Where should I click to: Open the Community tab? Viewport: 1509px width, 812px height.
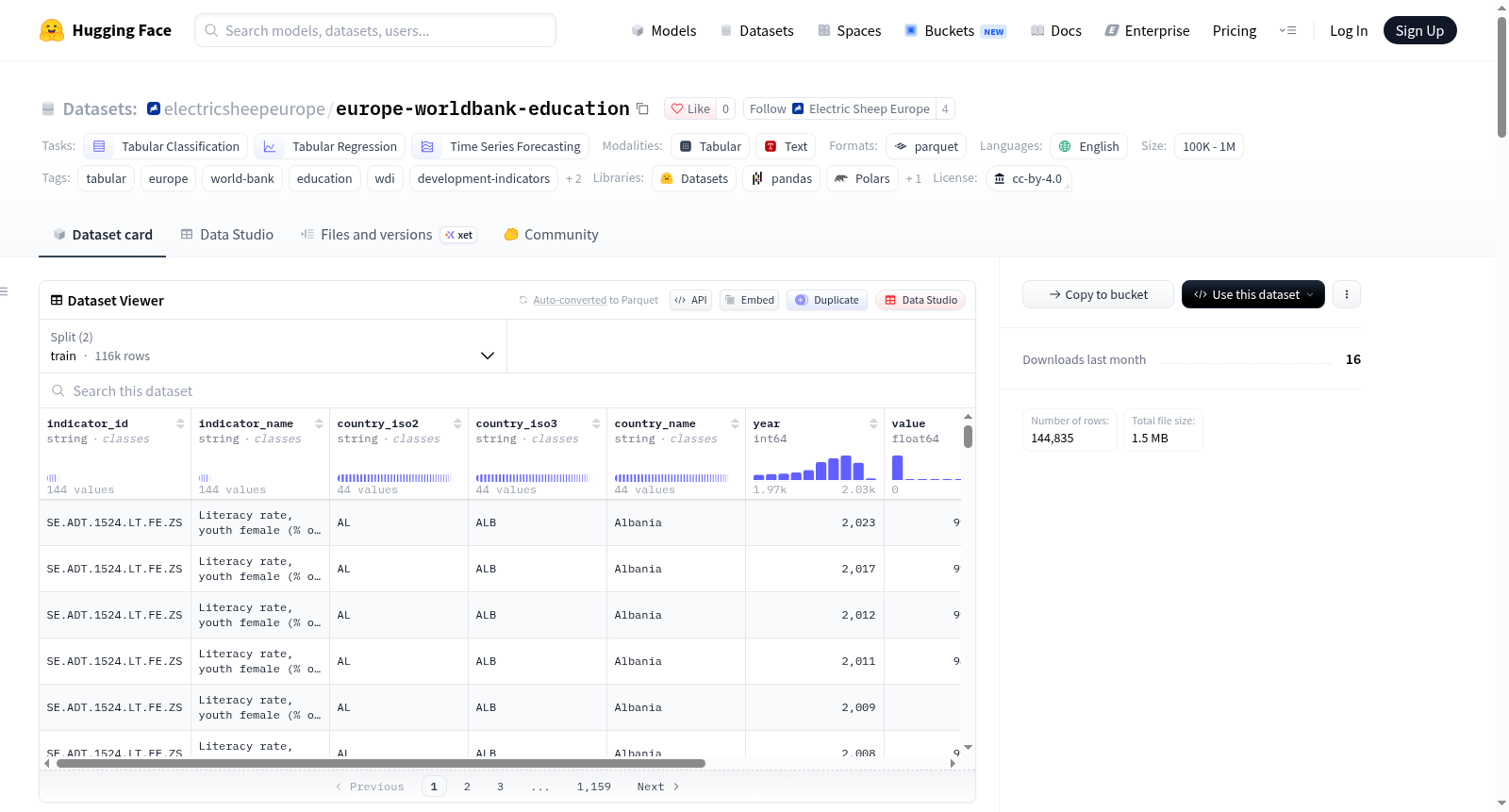coord(551,235)
